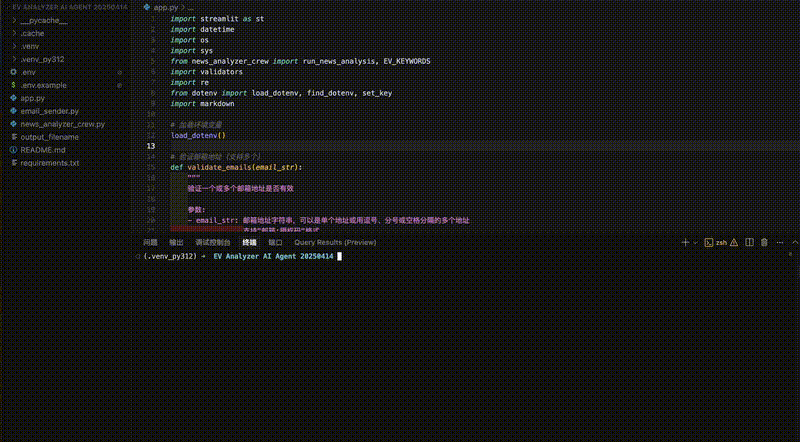Image resolution: width=800 pixels, height=442 pixels.
Task: Place cursor on highlighted line 13
Action: [485, 146]
